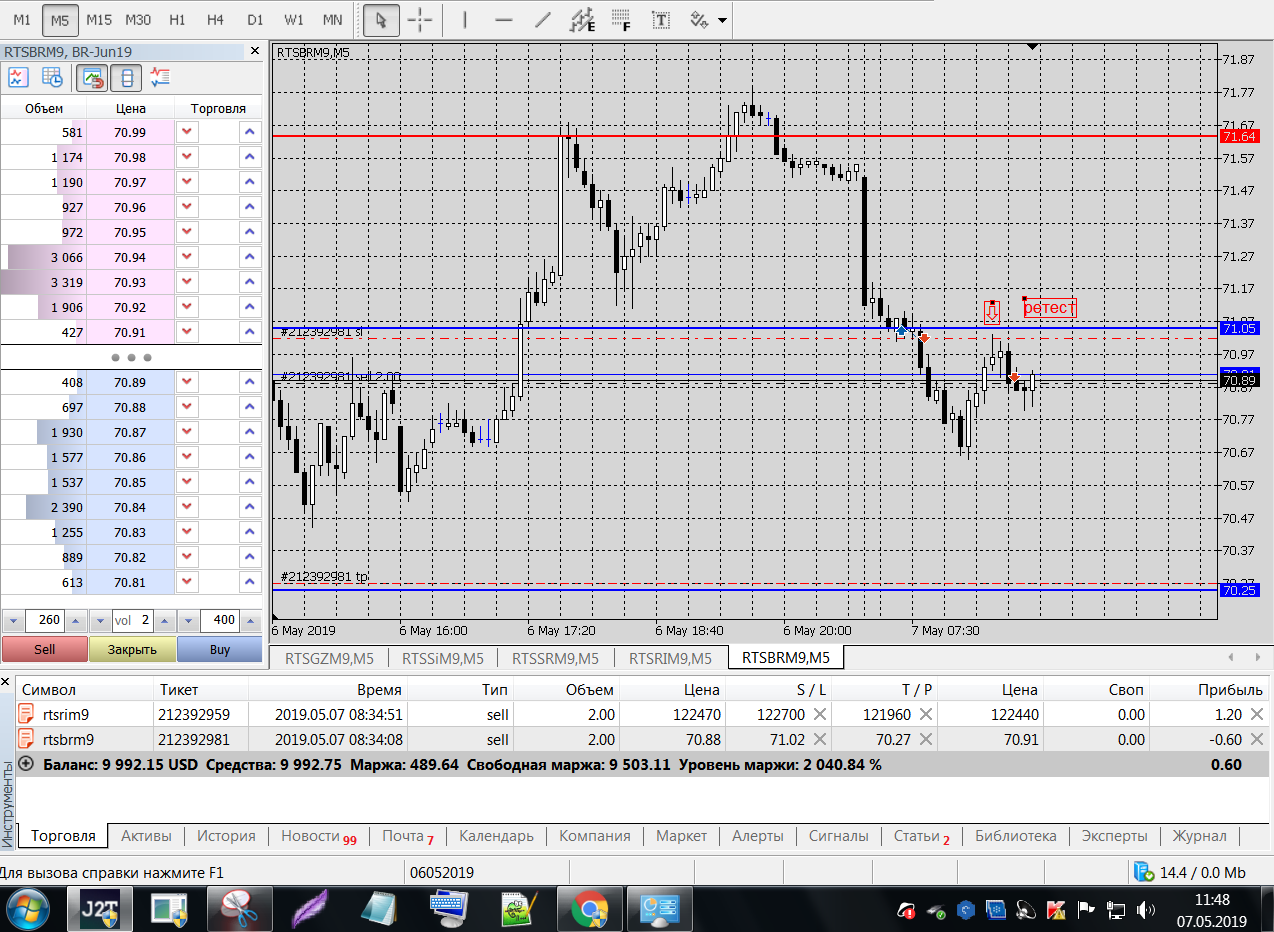Click the red 71.64 price level label

tap(1240, 136)
